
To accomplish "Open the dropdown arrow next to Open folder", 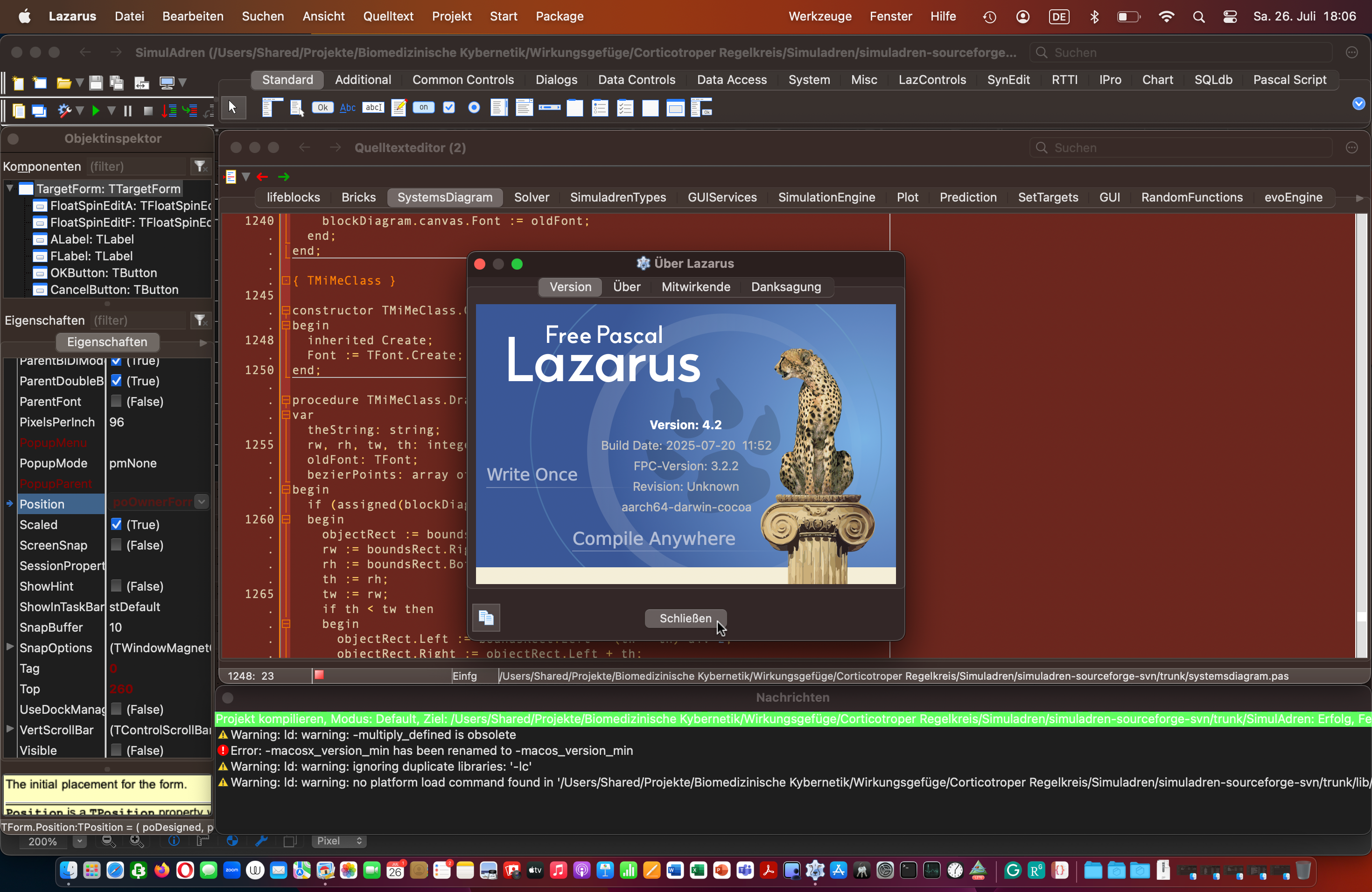I will coord(79,83).
